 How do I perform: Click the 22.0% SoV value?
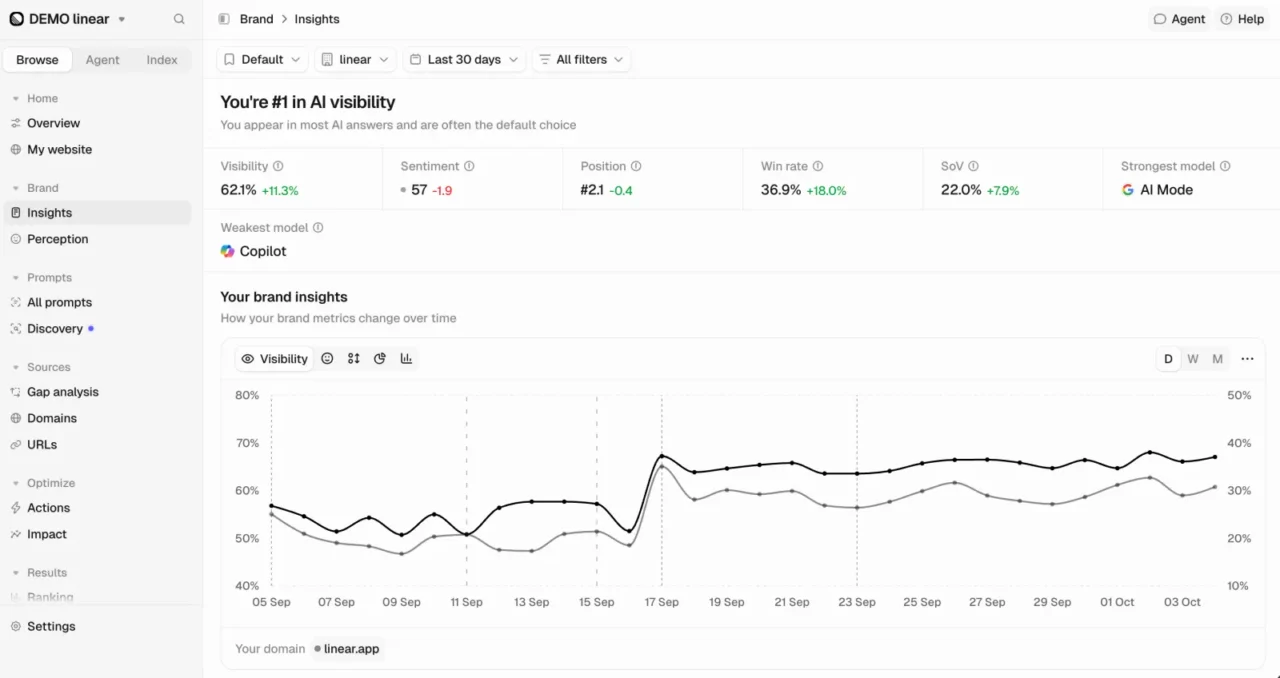tap(961, 190)
